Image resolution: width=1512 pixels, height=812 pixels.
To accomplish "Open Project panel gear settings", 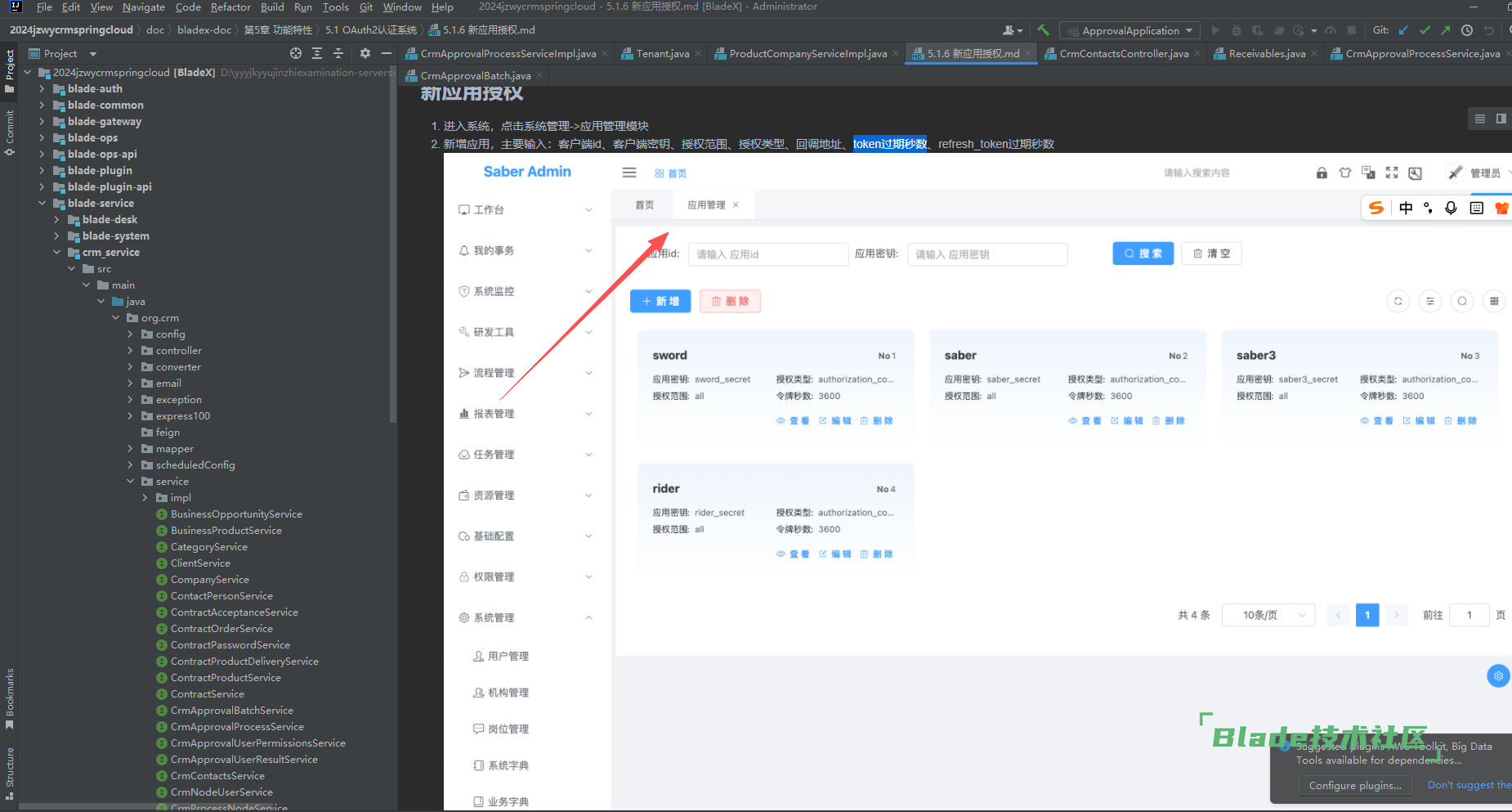I will pyautogui.click(x=365, y=53).
